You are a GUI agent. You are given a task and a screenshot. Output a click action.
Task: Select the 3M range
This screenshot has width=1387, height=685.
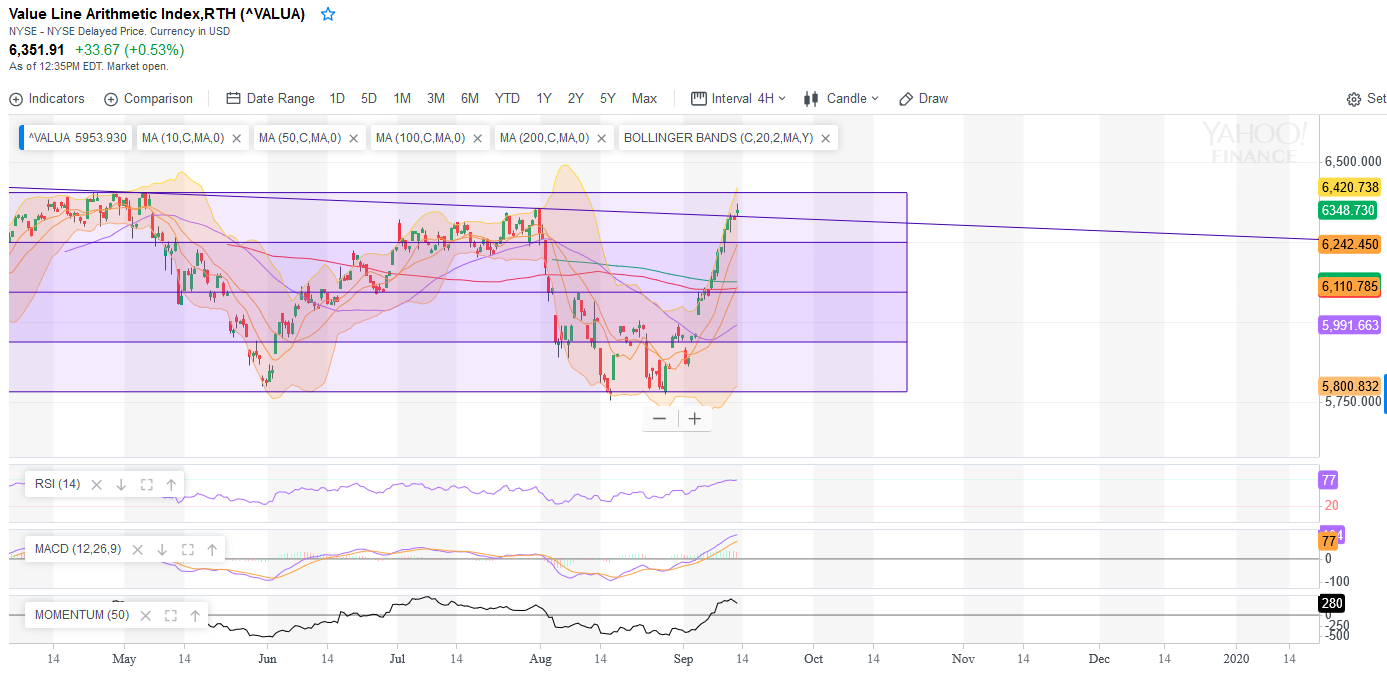[x=436, y=98]
